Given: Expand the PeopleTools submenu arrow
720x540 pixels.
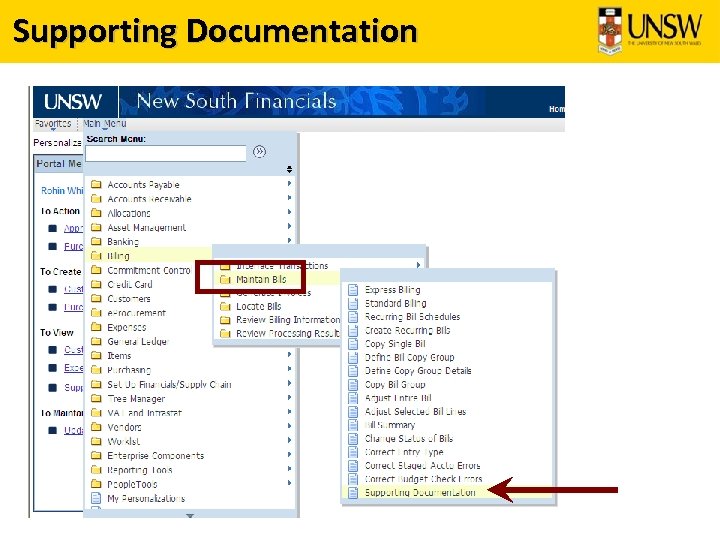Looking at the screenshot, I should click(x=289, y=483).
